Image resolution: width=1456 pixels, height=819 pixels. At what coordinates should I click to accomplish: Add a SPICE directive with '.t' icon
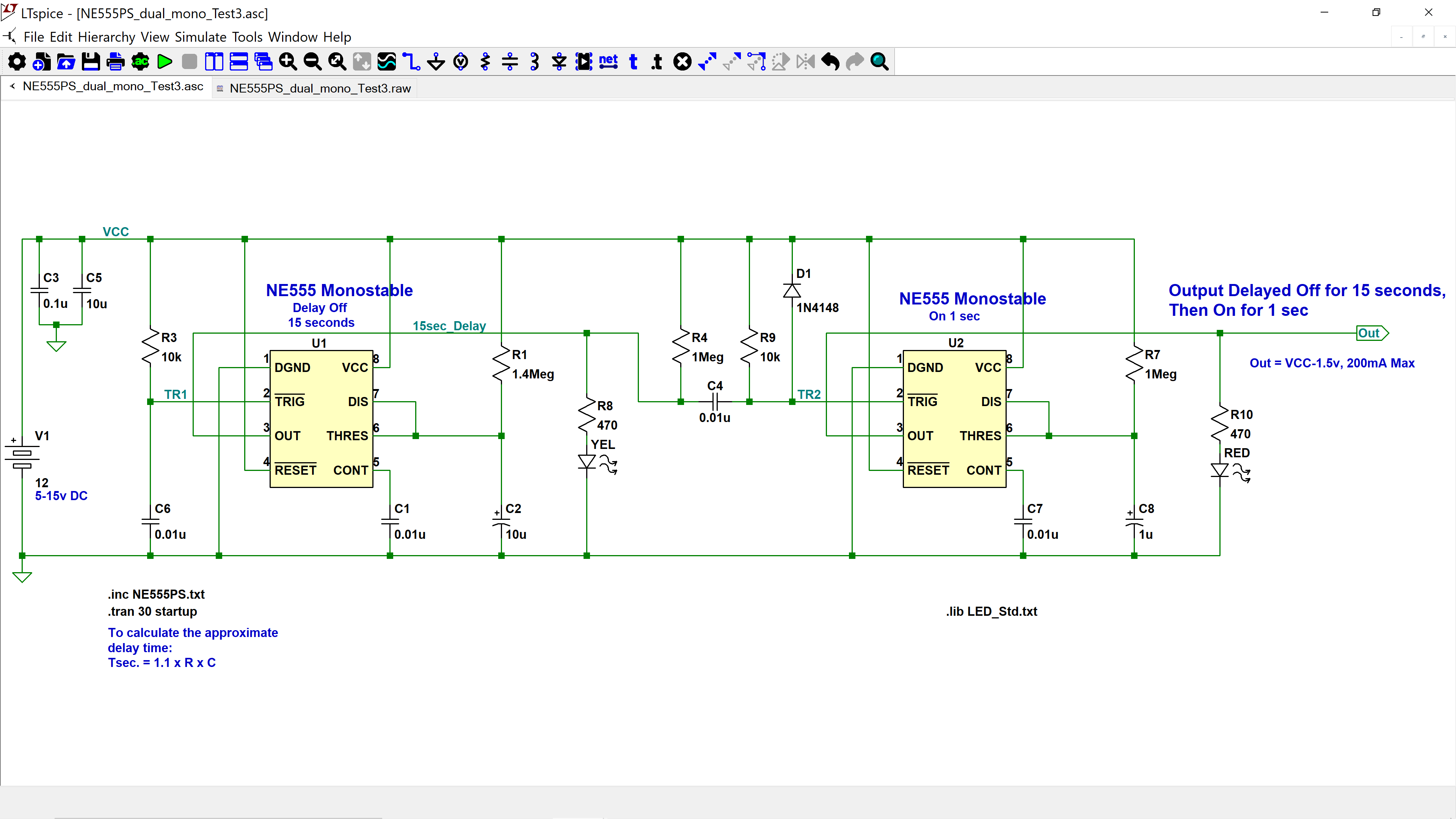click(x=657, y=61)
